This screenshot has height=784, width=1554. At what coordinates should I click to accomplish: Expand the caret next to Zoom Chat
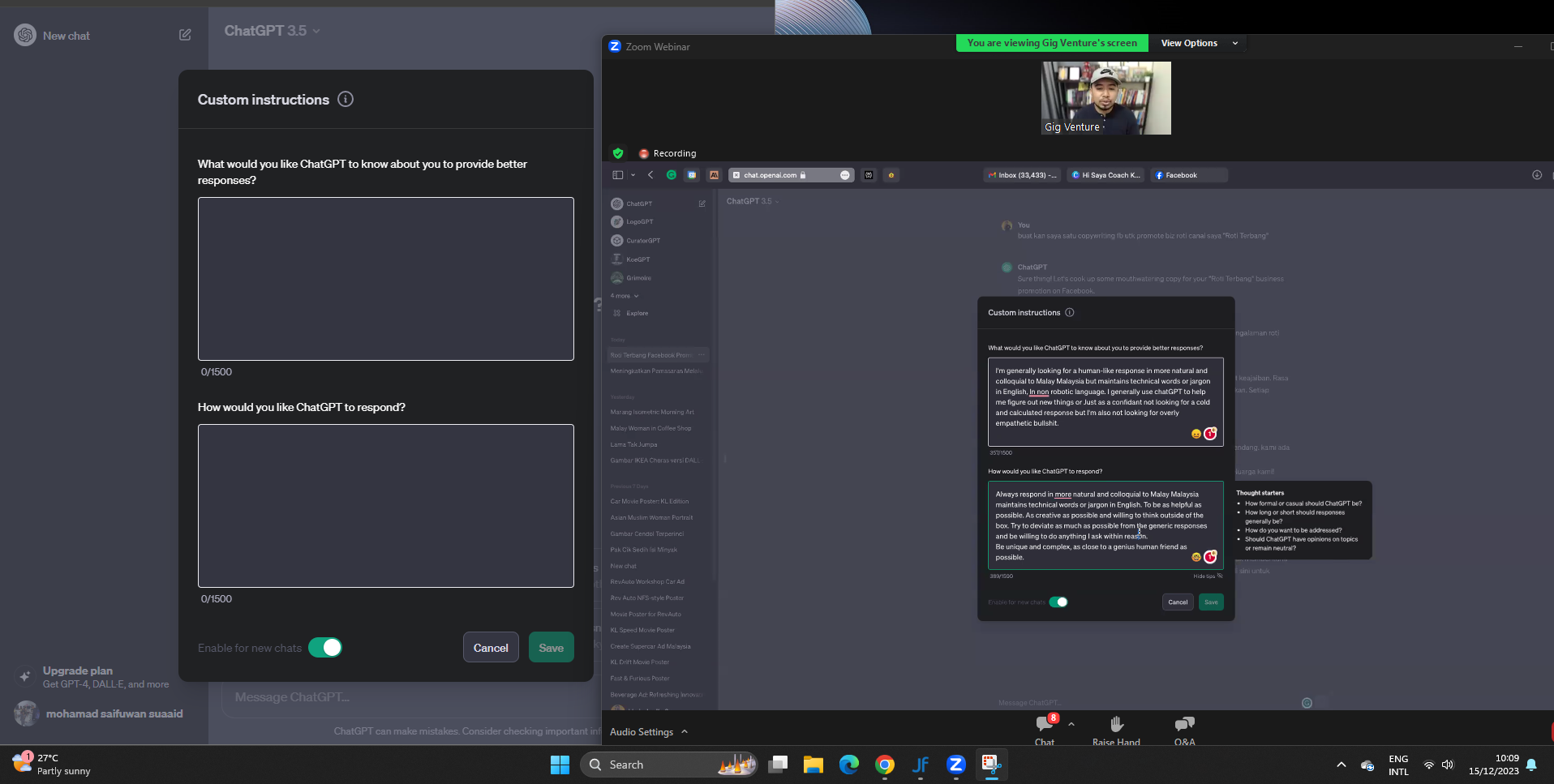[1071, 724]
